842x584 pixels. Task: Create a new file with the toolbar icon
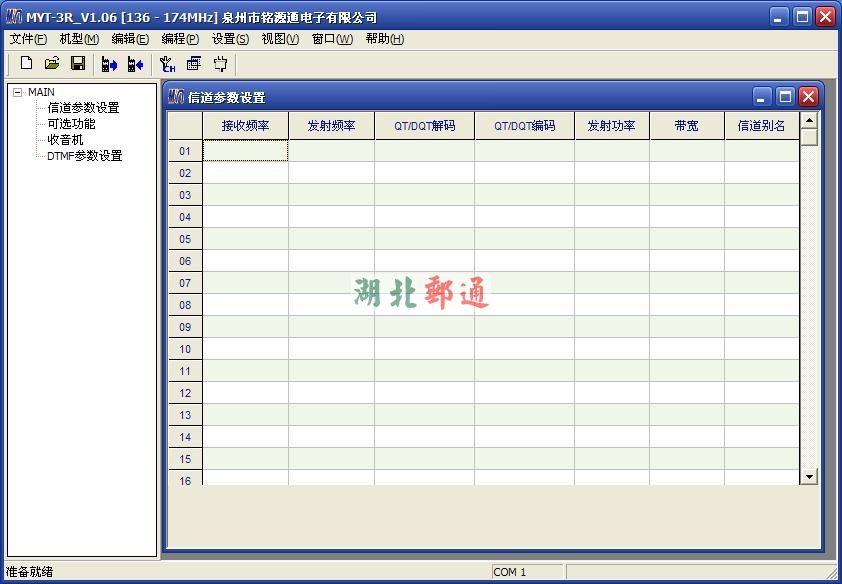pos(26,64)
